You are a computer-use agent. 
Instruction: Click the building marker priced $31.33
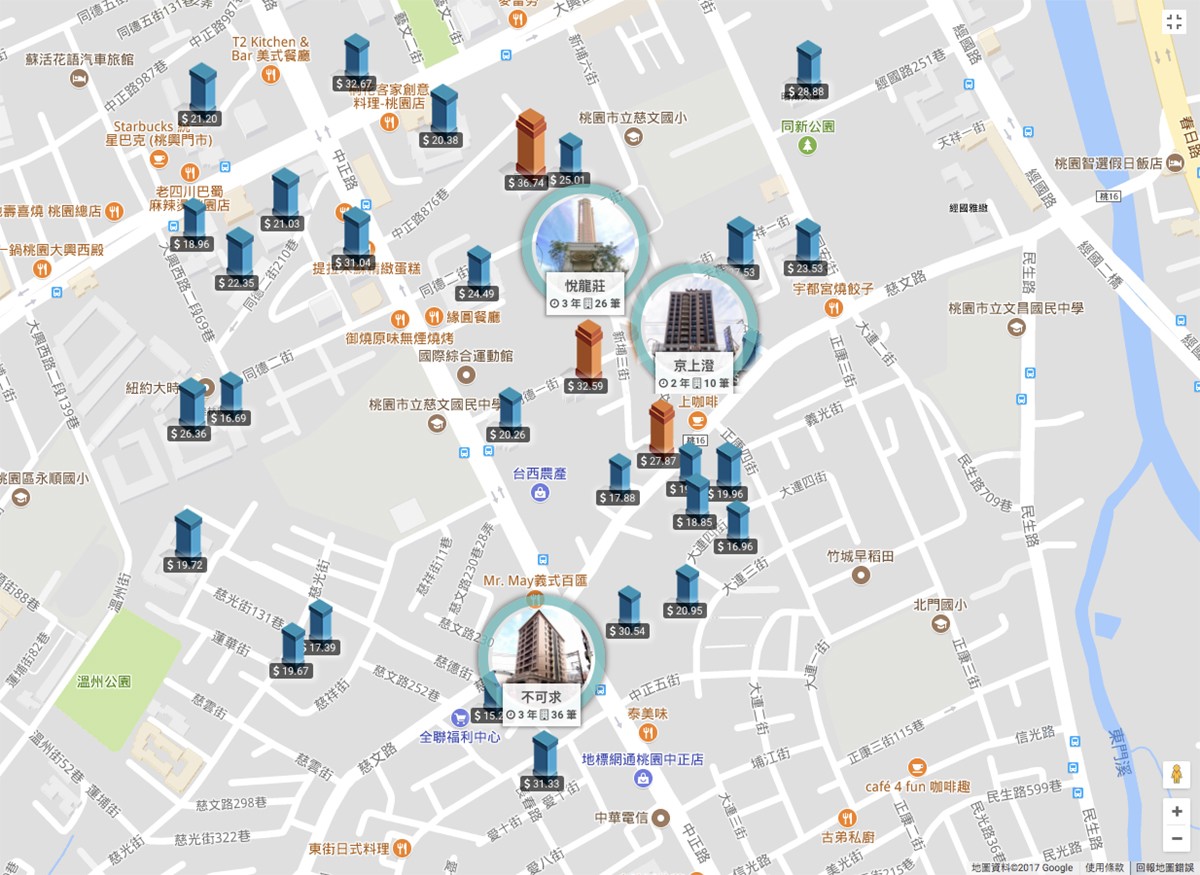coord(543,761)
